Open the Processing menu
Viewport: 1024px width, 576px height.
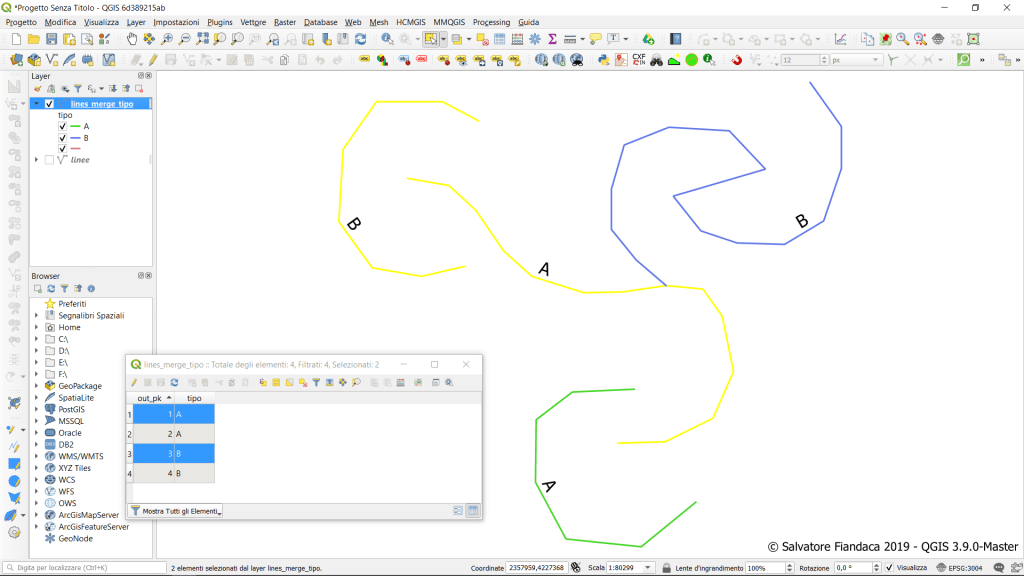point(491,22)
